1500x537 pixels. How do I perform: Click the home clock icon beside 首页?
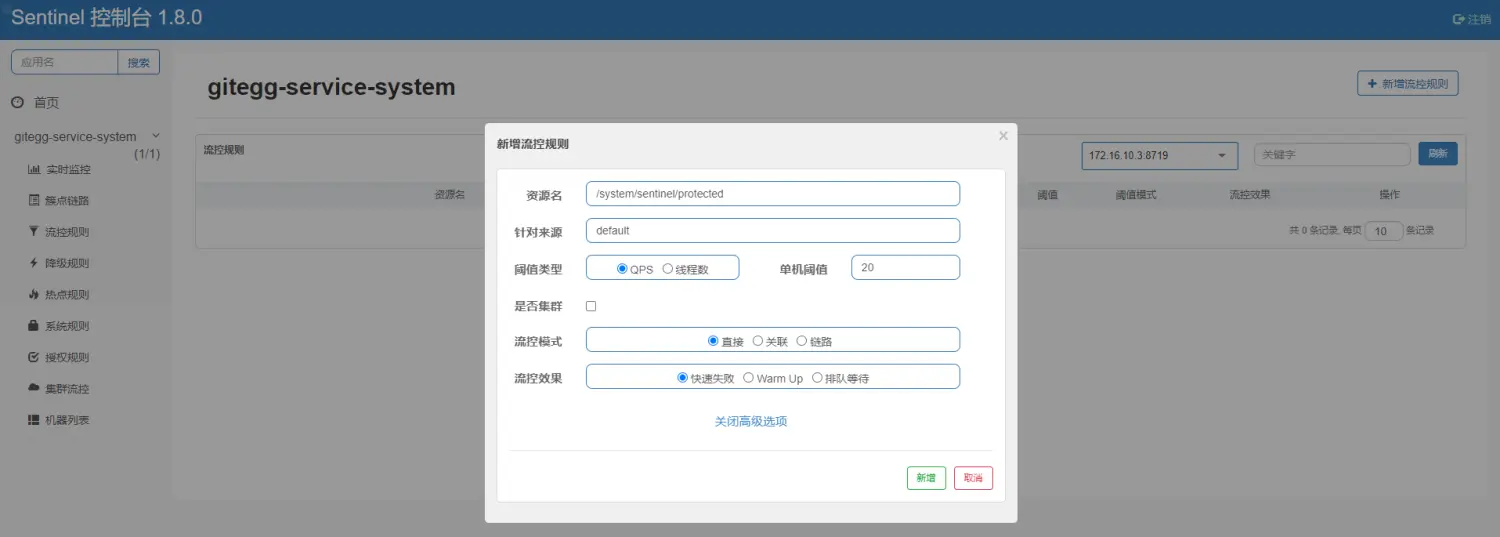[17, 102]
